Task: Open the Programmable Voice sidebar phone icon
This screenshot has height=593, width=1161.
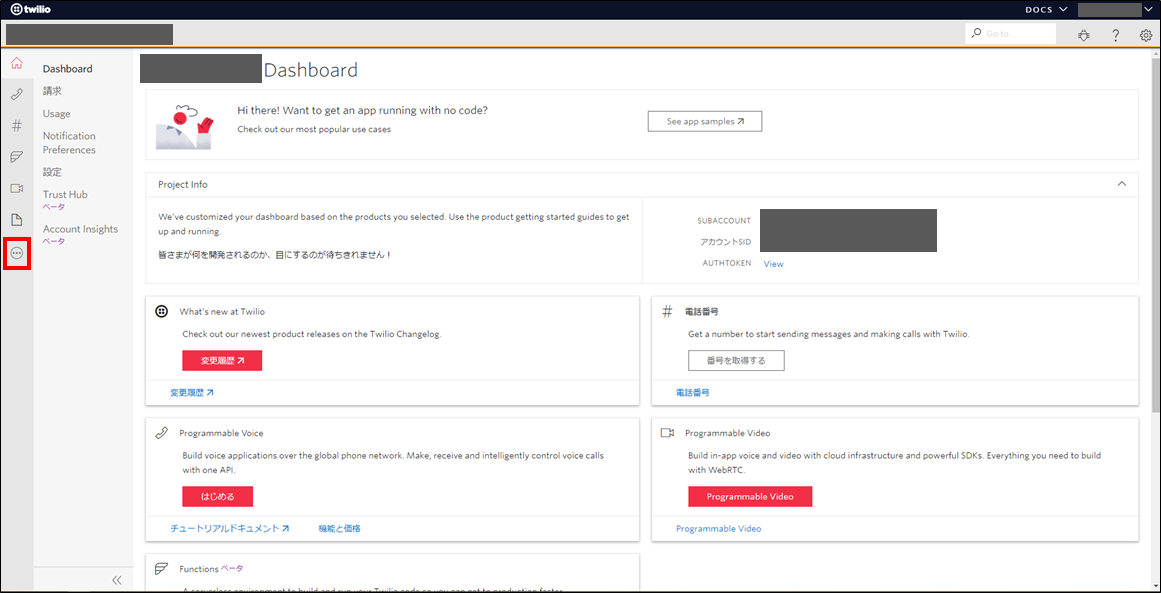Action: coord(16,94)
